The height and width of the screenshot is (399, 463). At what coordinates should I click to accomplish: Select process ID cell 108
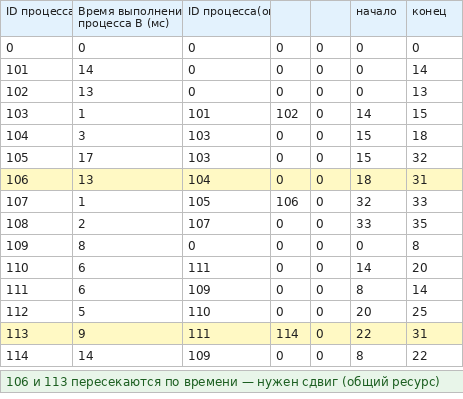[36, 224]
